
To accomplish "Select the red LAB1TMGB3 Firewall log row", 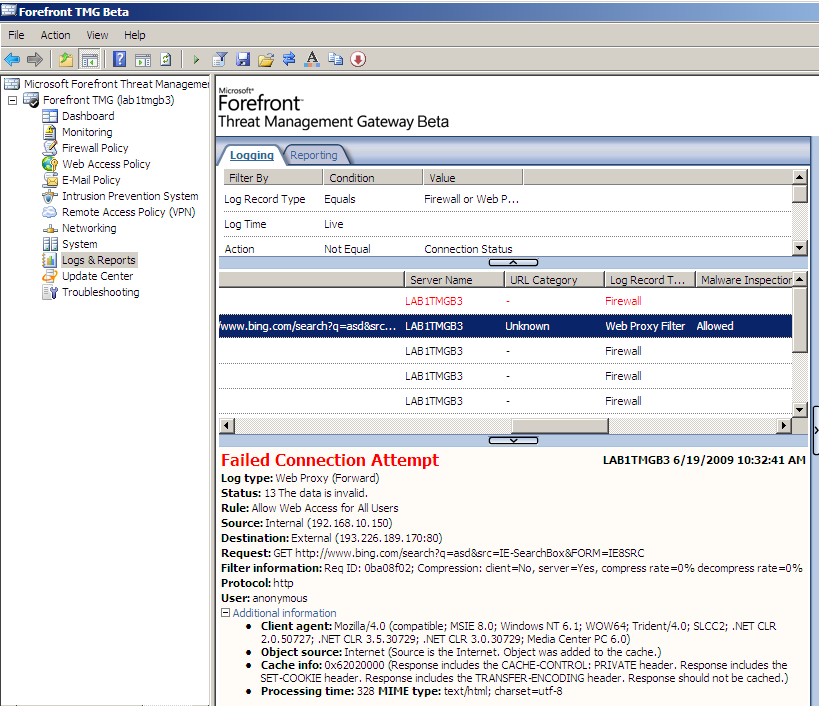I will [x=505, y=301].
